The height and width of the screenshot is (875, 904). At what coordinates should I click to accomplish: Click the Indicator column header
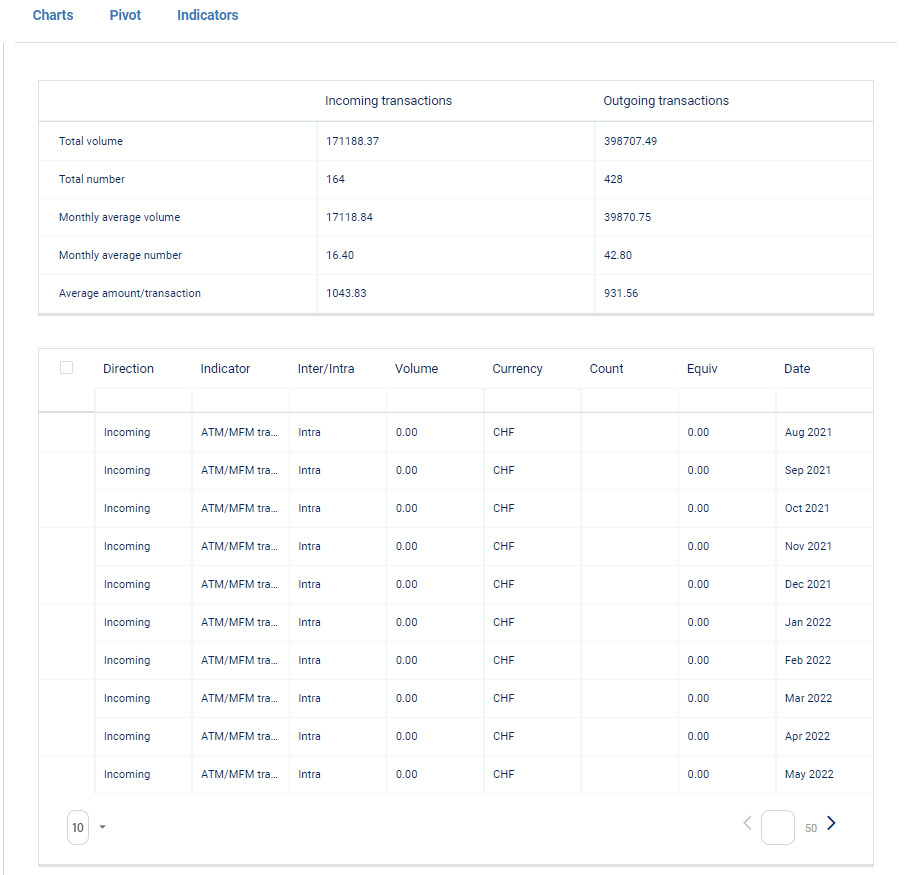pos(225,369)
